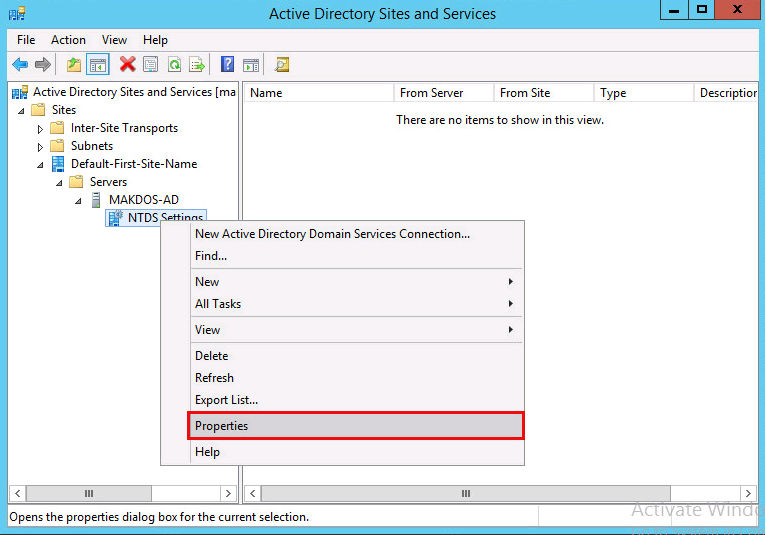Click right arrow of details pane scrollbar
The width and height of the screenshot is (765, 535).
(x=748, y=494)
